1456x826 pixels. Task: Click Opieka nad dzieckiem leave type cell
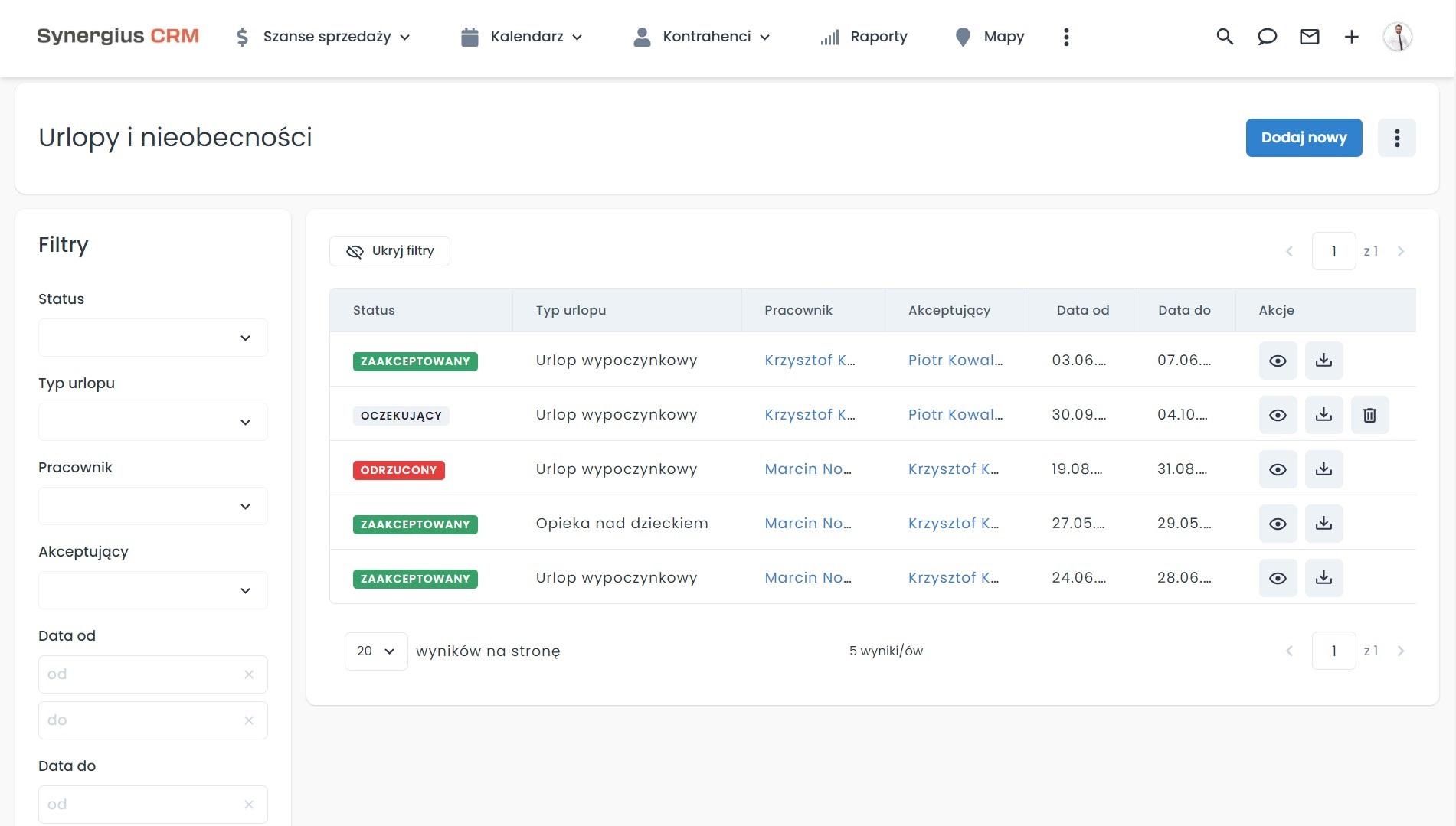pyautogui.click(x=622, y=524)
